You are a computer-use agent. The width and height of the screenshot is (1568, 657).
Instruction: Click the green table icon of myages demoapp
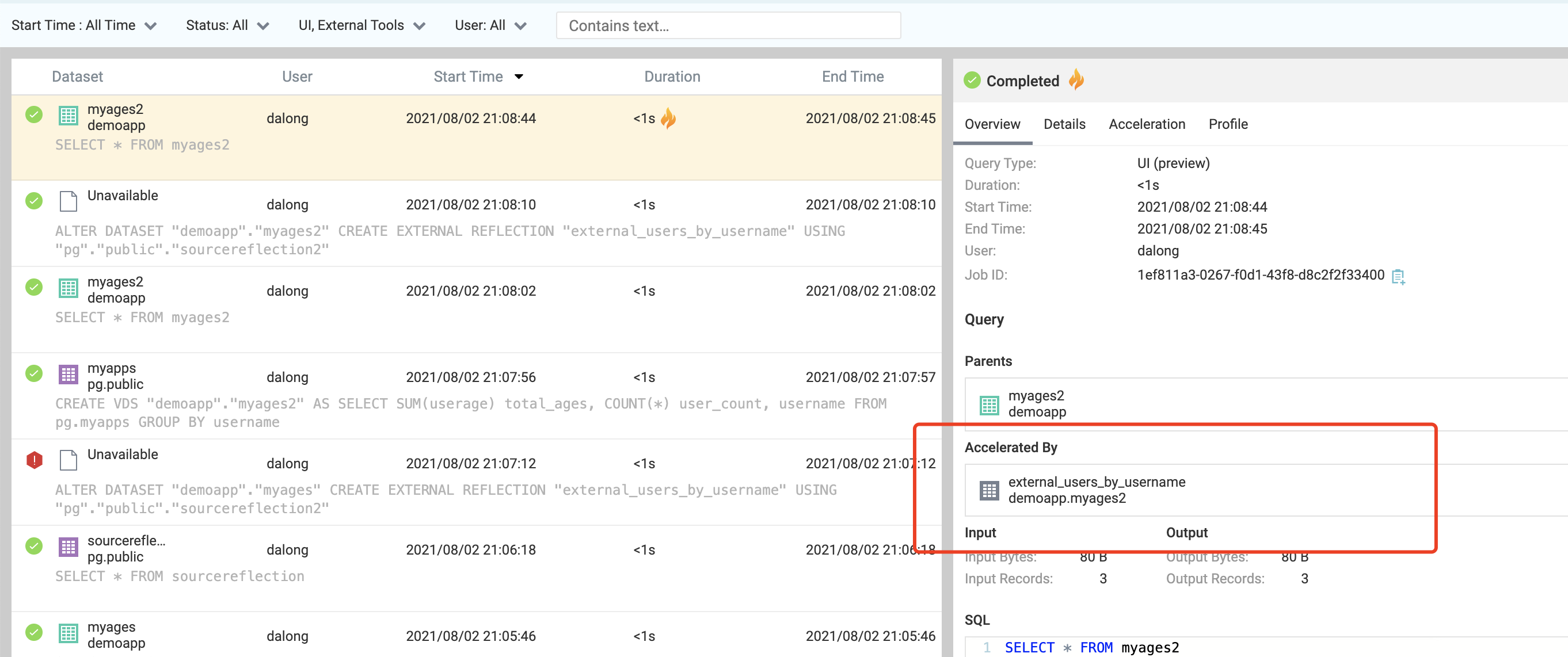point(68,633)
